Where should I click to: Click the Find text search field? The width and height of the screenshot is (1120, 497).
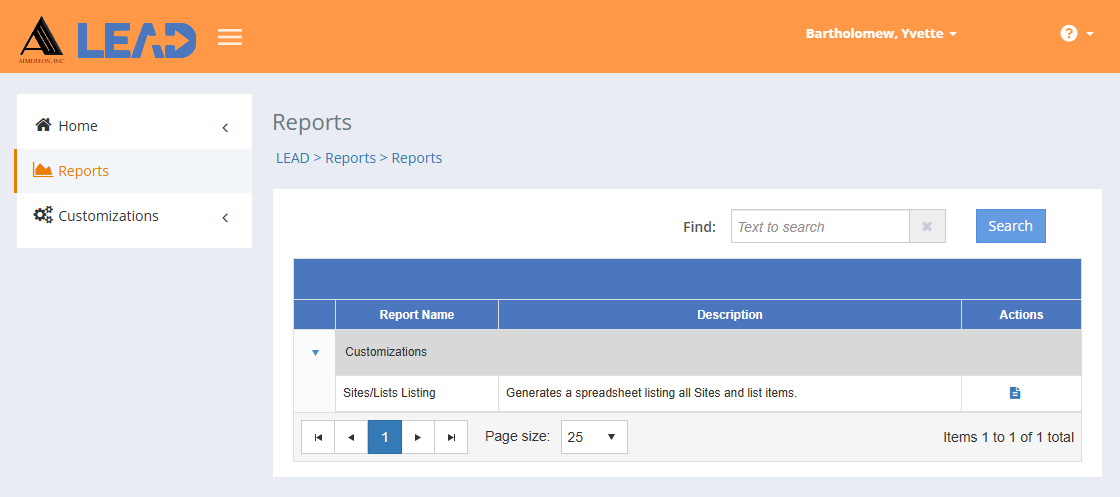[x=819, y=227]
